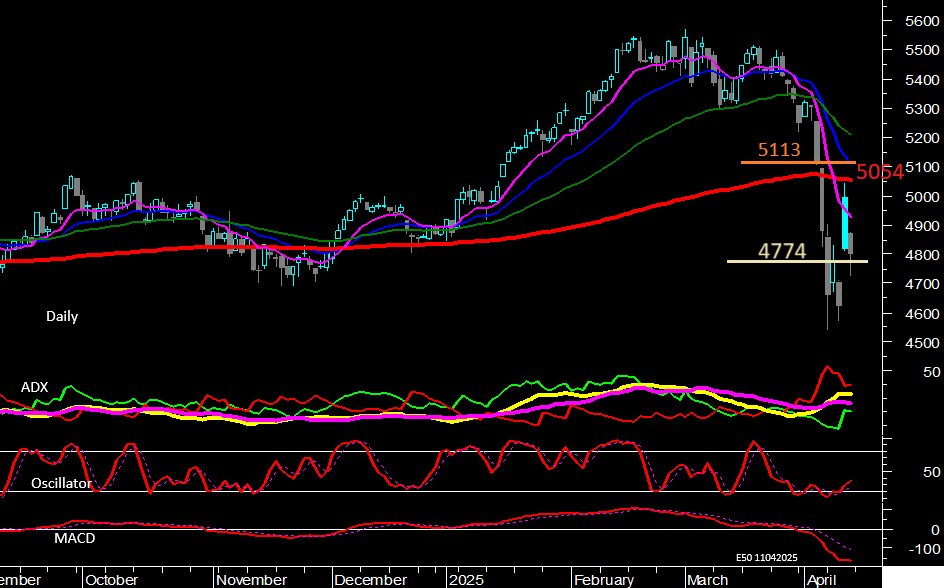The image size is (944, 588).
Task: Click the orange 5113 resistance label
Action: (x=779, y=149)
